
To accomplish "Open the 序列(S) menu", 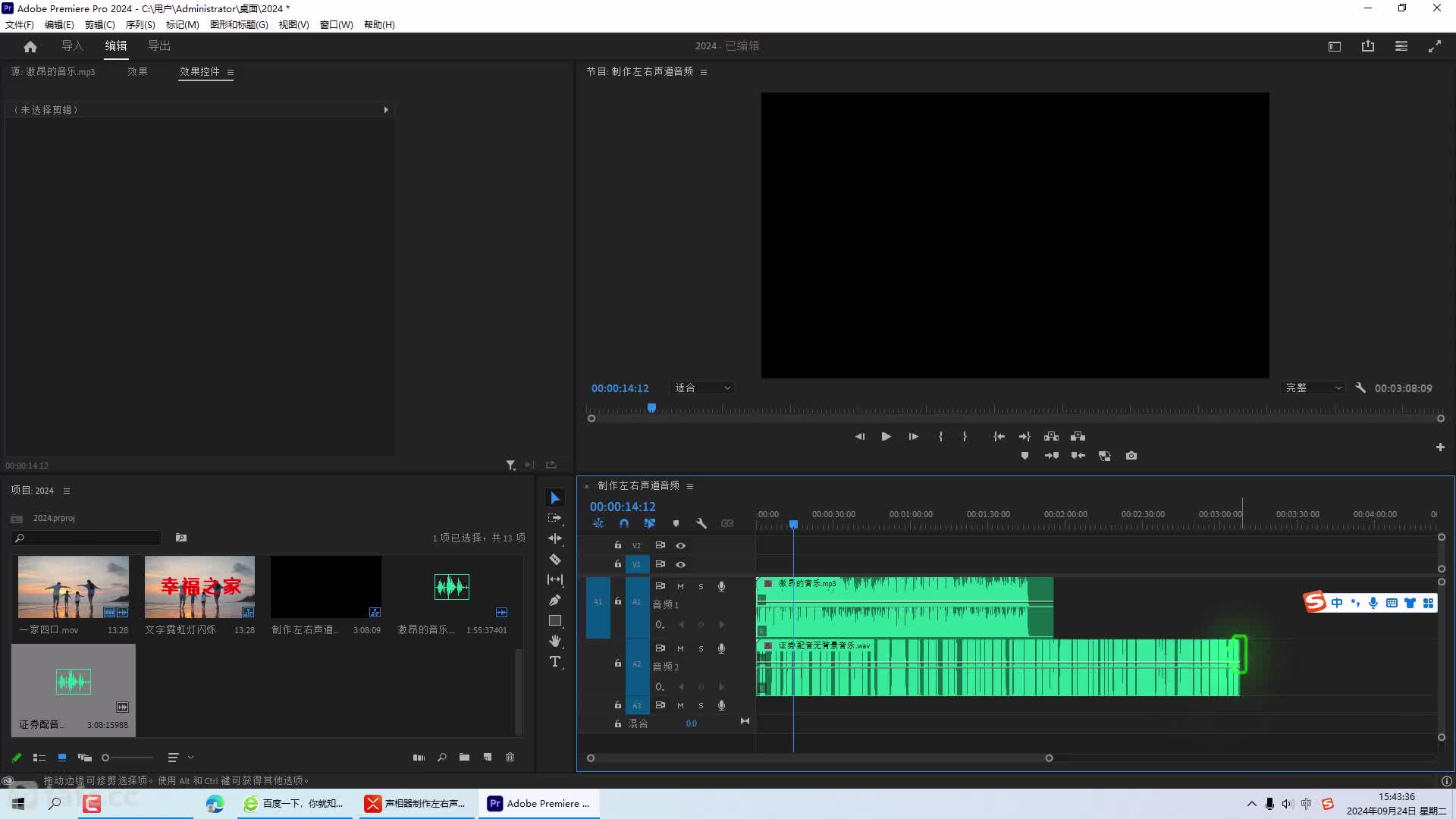I will (x=140, y=24).
